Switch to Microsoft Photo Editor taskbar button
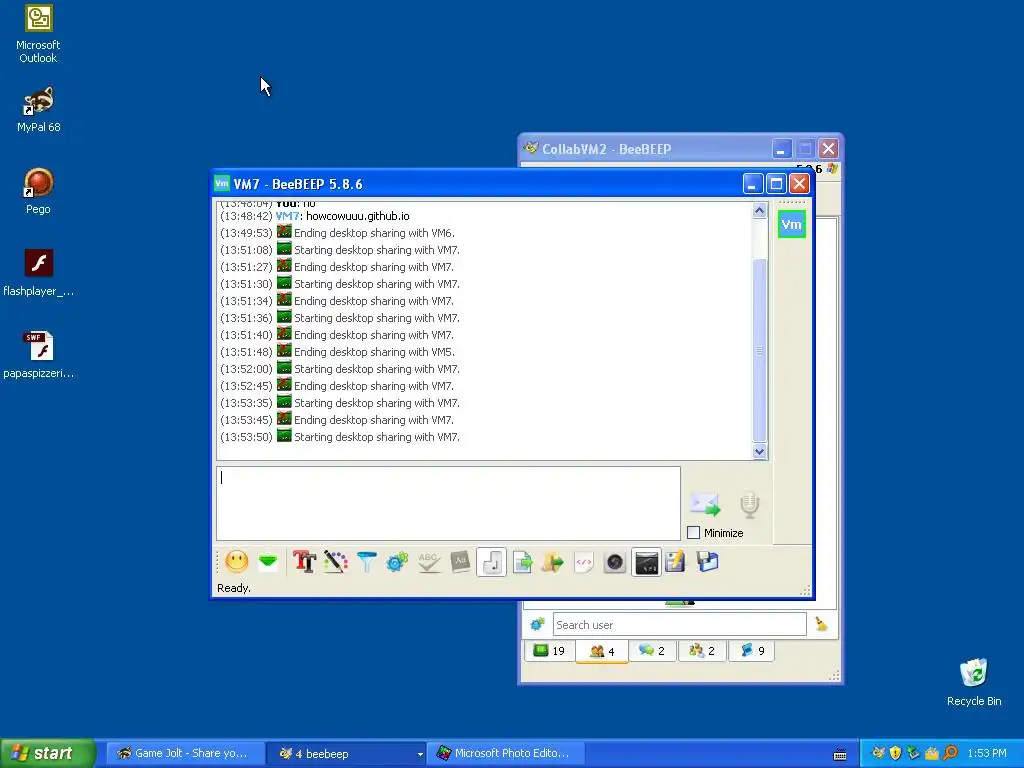The height and width of the screenshot is (768, 1024). [505, 754]
